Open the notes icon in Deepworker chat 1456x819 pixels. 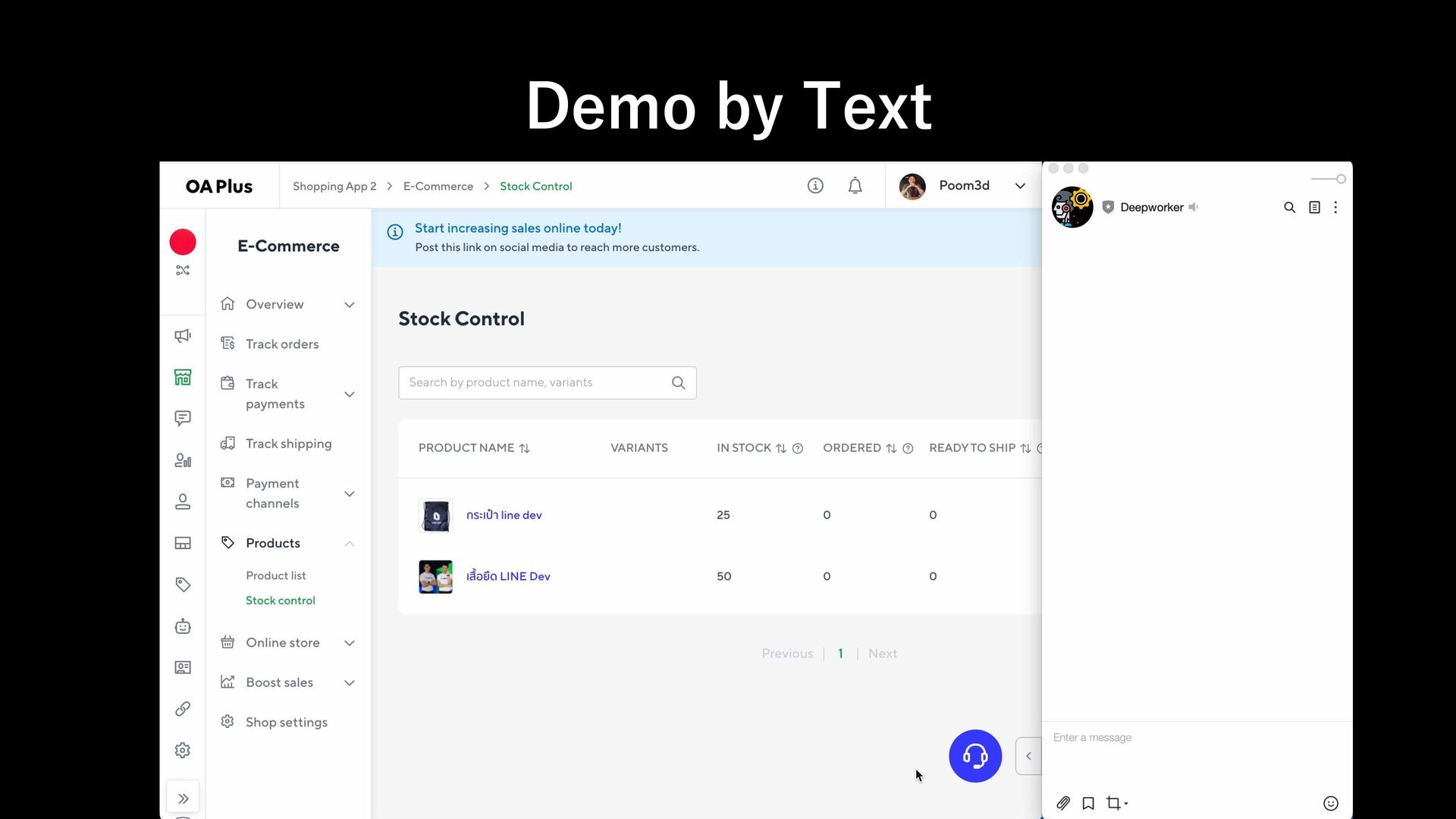(x=1314, y=207)
